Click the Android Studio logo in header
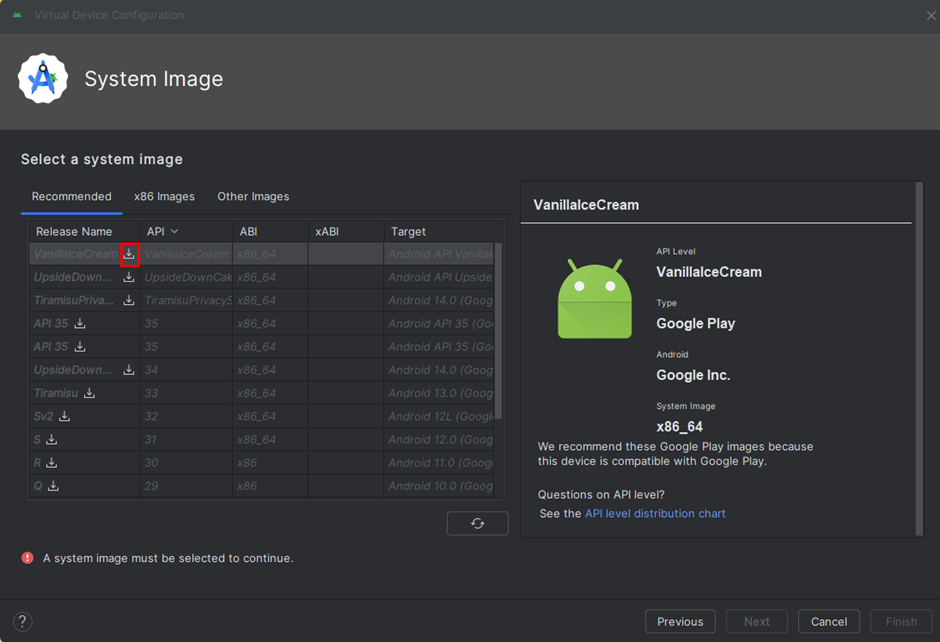Viewport: 940px width, 642px height. pyautogui.click(x=43, y=79)
